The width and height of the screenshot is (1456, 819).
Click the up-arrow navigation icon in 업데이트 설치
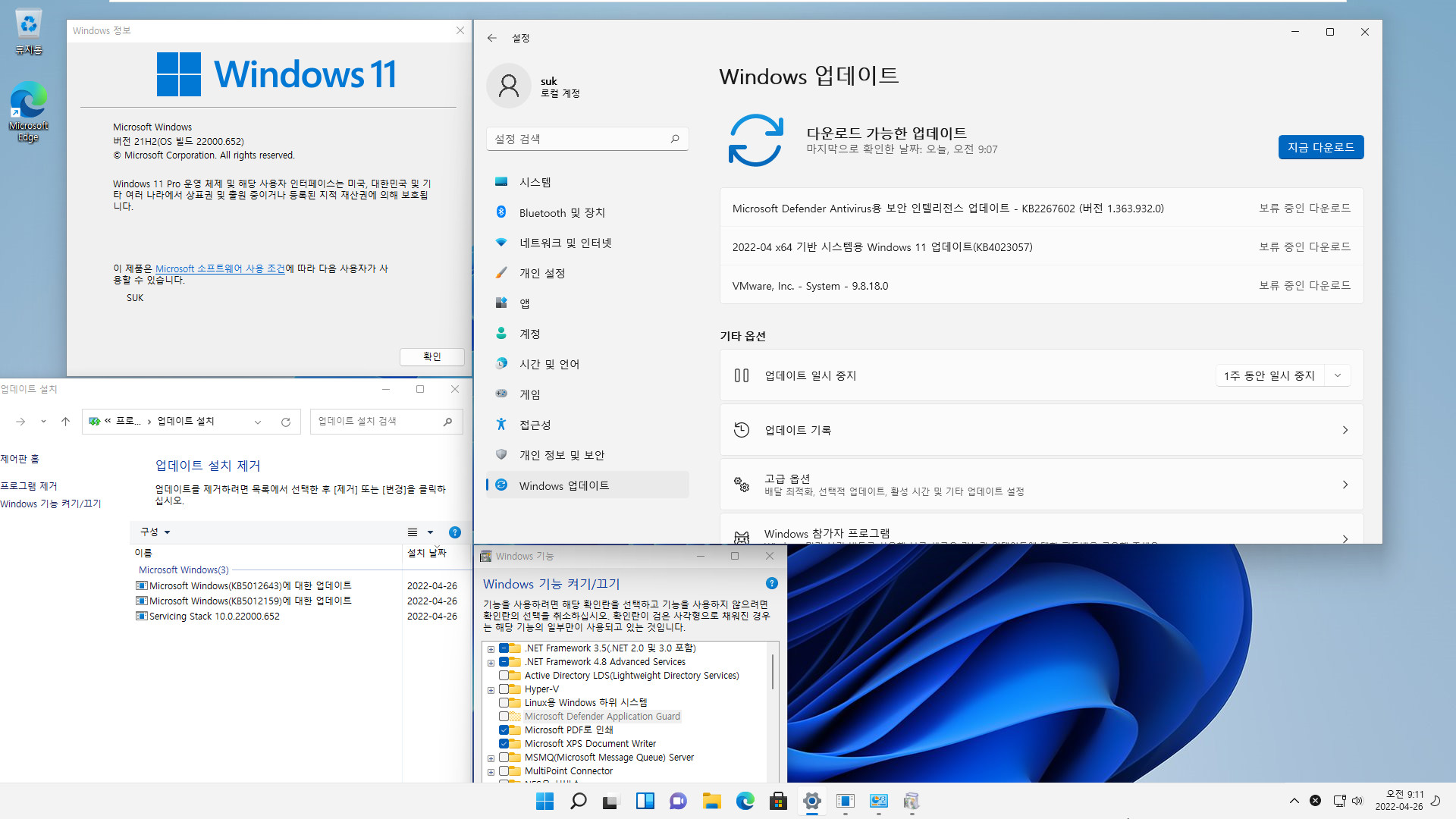tap(66, 422)
